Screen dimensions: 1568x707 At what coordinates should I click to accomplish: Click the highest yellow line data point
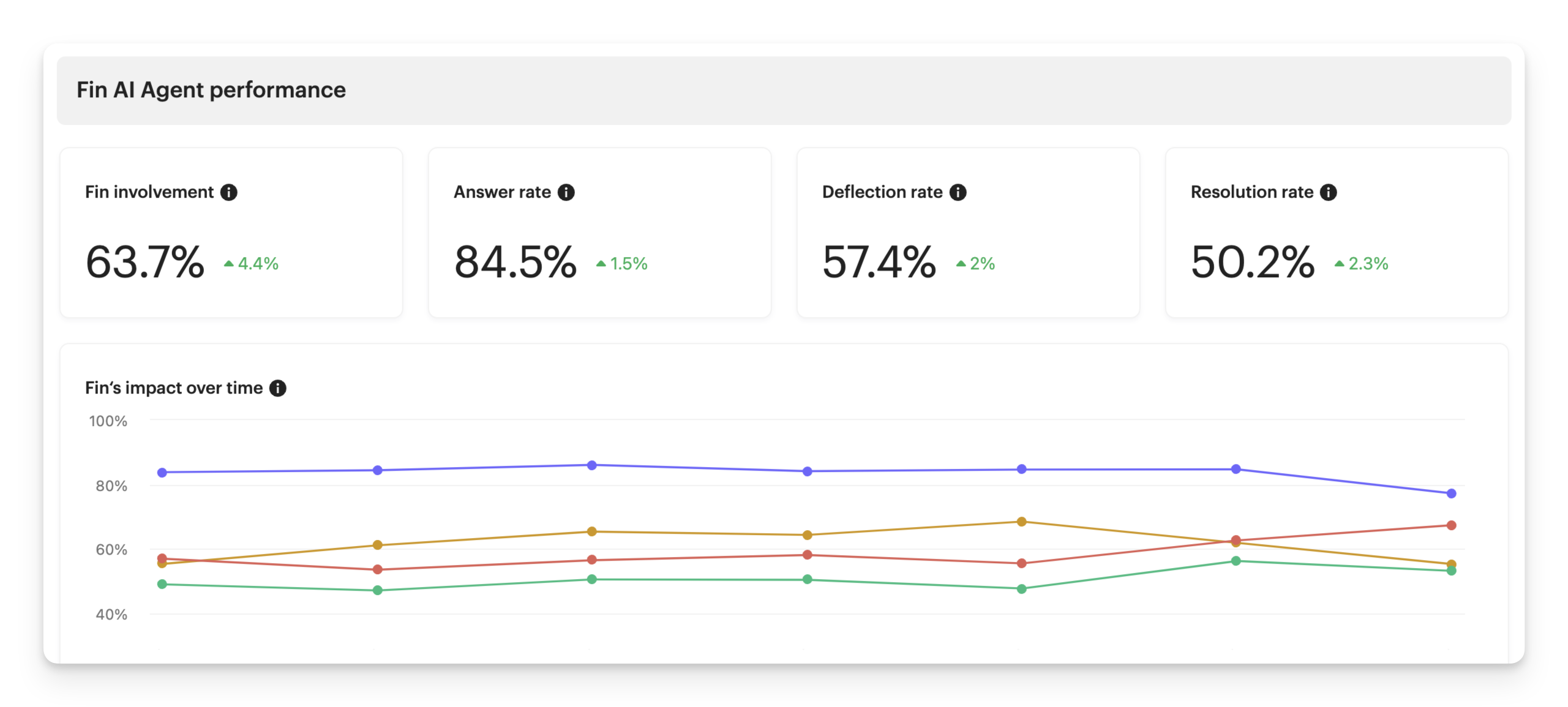[x=1021, y=522]
